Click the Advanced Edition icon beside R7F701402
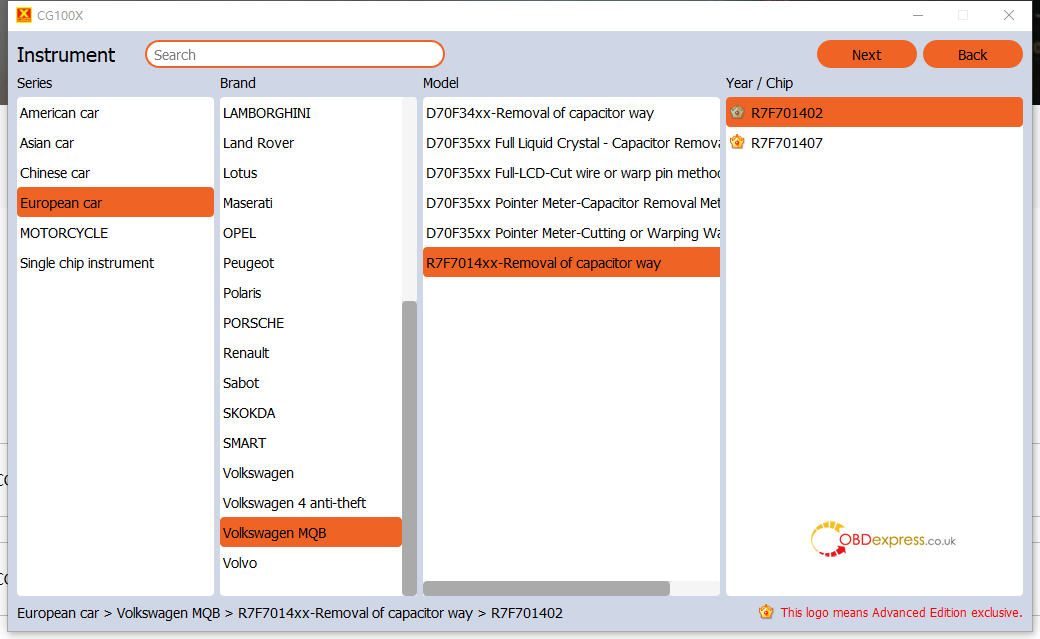 pyautogui.click(x=737, y=112)
